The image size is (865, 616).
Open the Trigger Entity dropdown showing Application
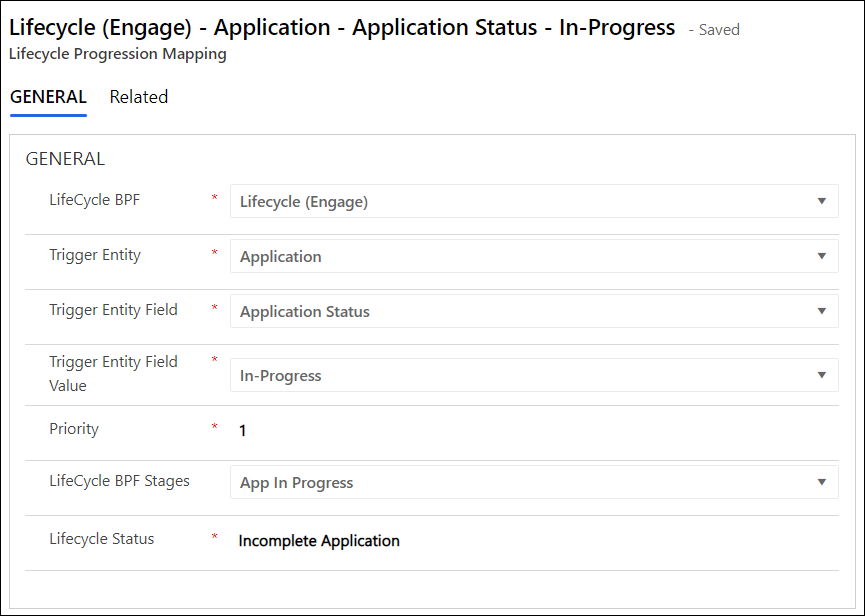[x=533, y=256]
